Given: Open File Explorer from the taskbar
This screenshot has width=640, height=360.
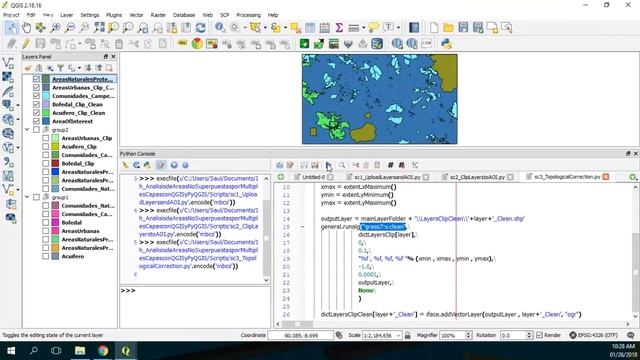Looking at the screenshot, I should 80,351.
